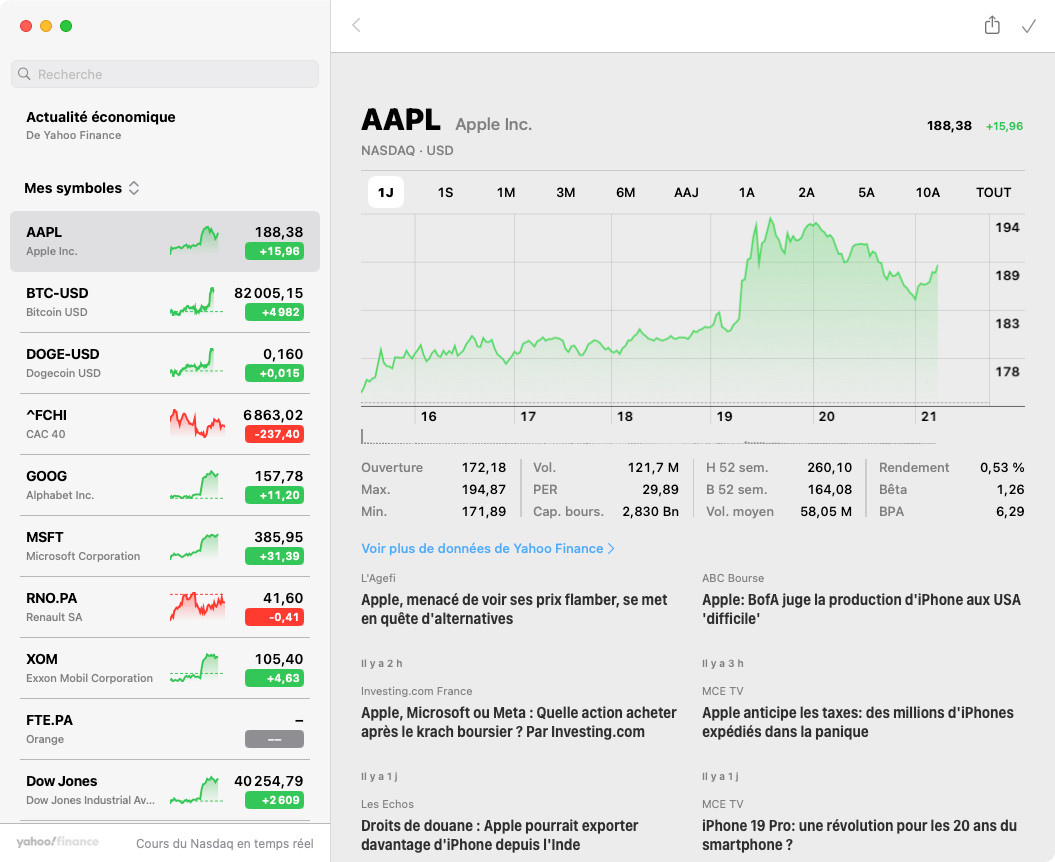Click the PER value 29,89

[660, 489]
